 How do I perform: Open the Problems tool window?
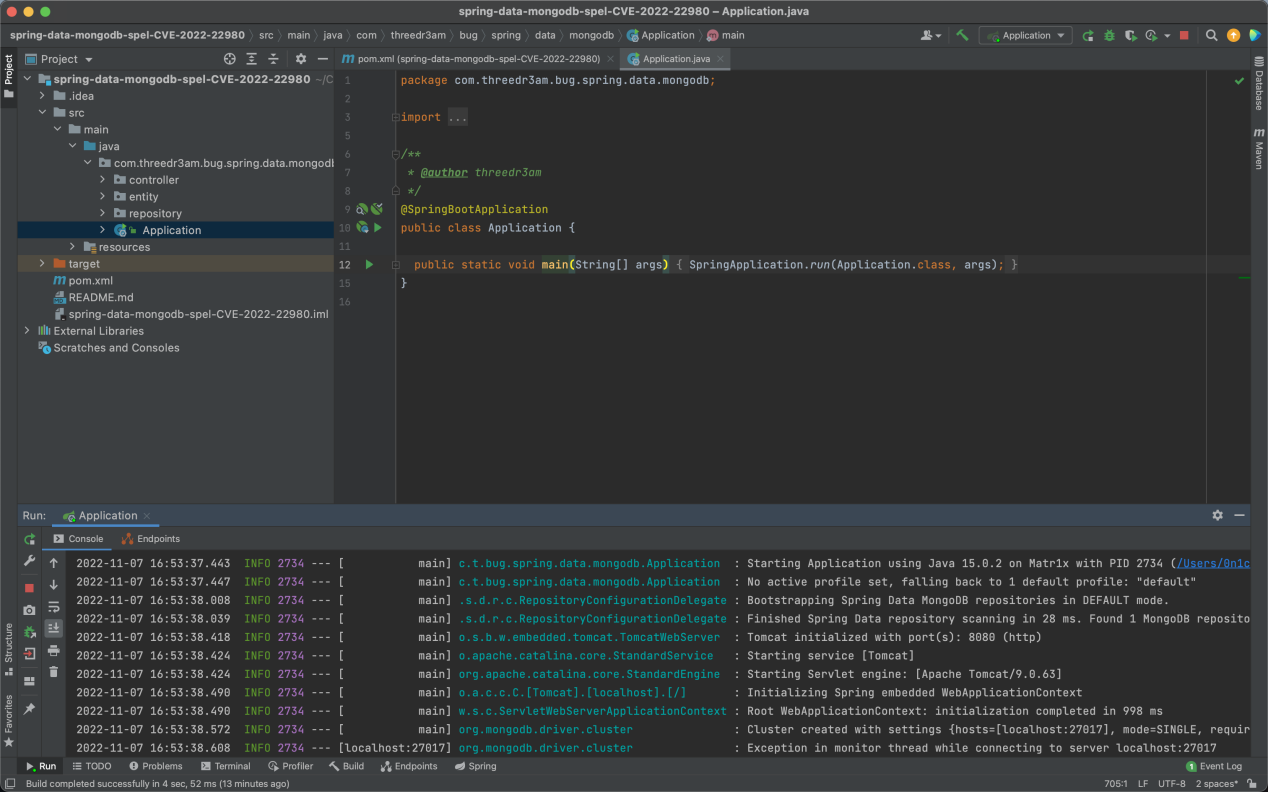(x=155, y=766)
